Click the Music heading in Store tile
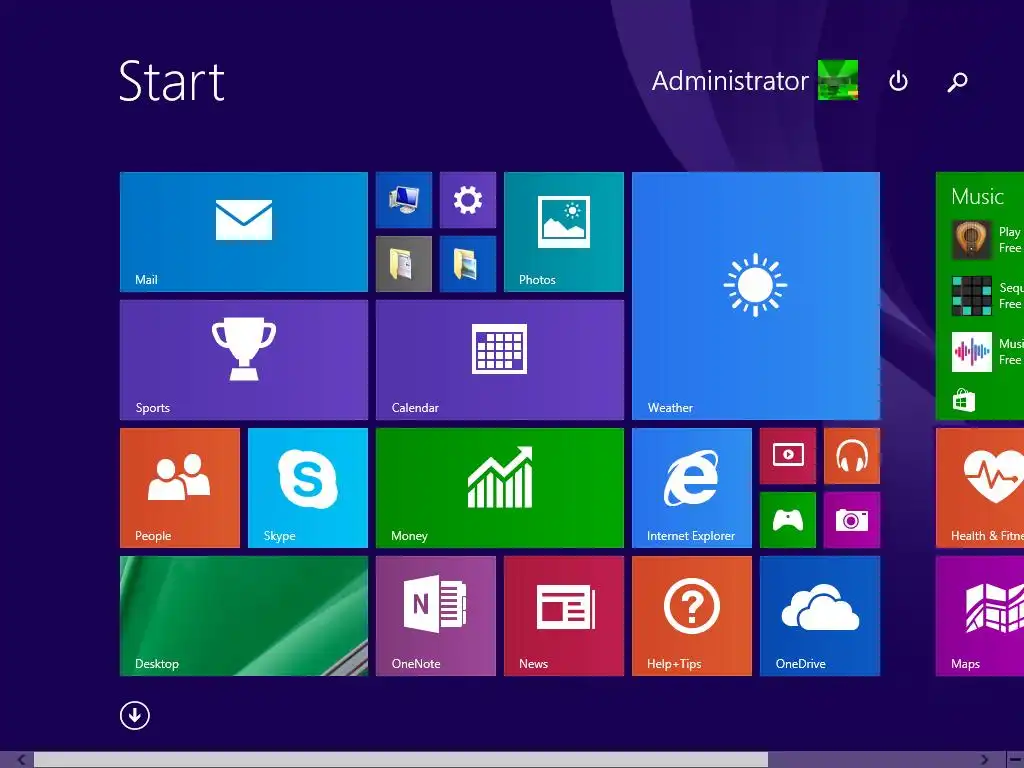Screen dimensions: 1024x768 [x=977, y=196]
